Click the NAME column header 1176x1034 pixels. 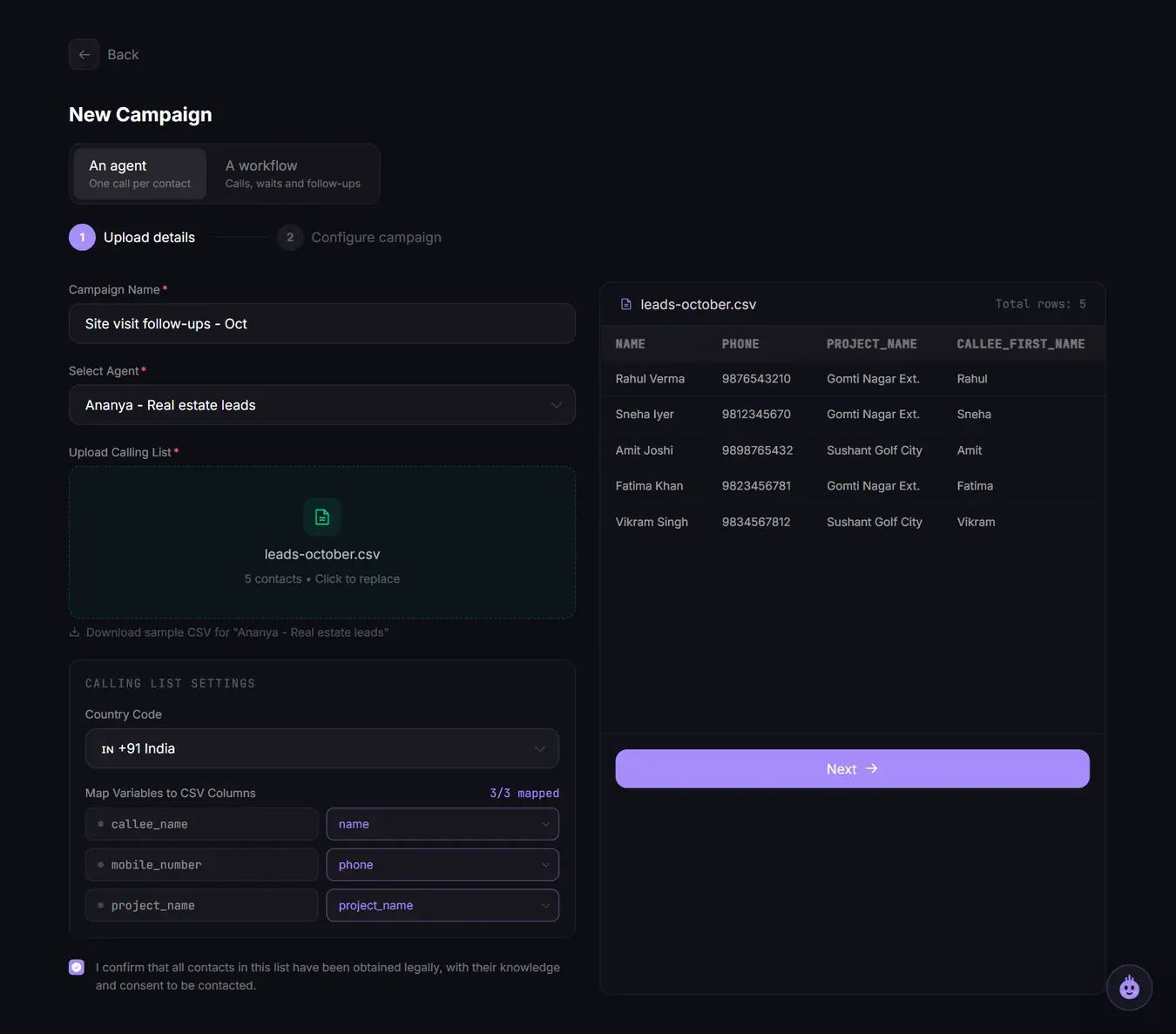[x=631, y=344]
